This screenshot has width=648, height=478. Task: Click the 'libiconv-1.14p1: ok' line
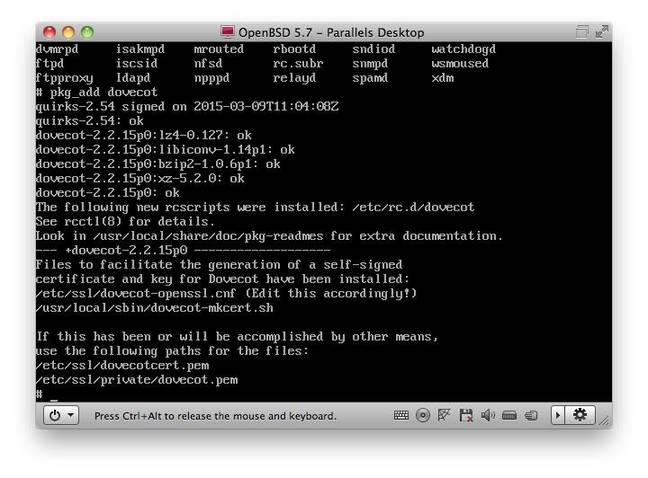click(x=165, y=150)
